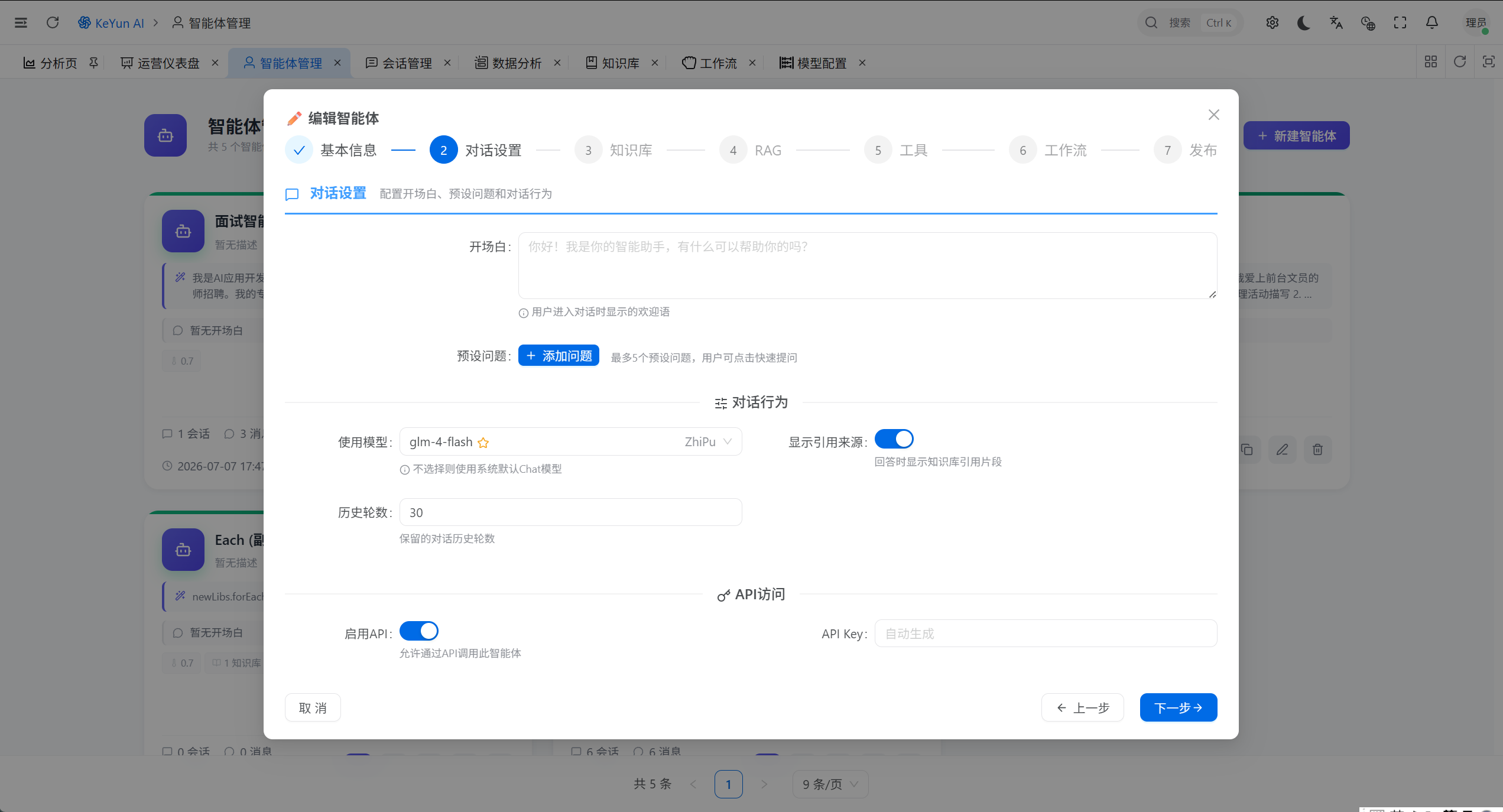This screenshot has width=1503, height=812.
Task: Open the language translation icon
Action: click(x=1336, y=22)
